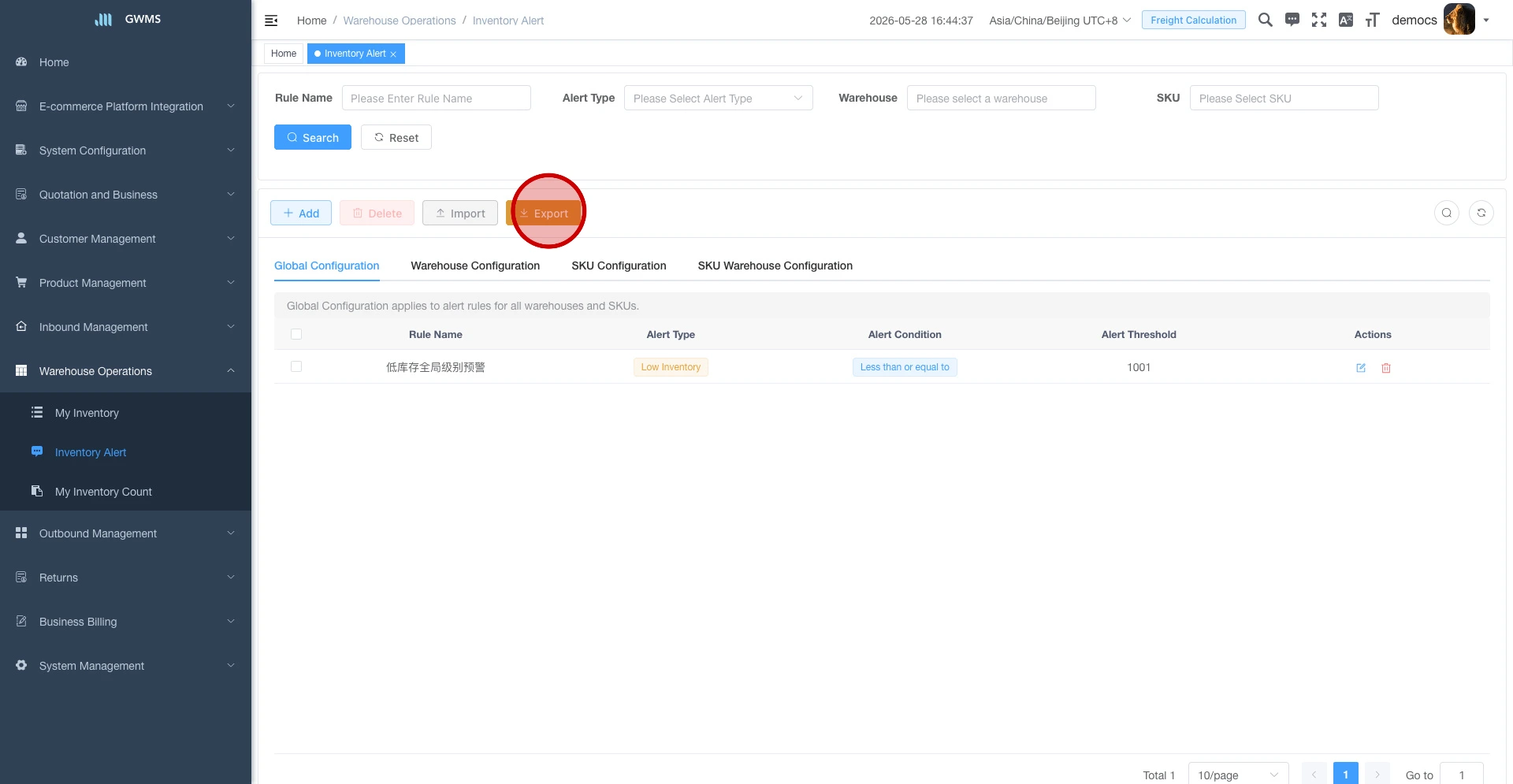Click Inbound Management sidebar icon
Screen dimensions: 1513x784
pos(21,326)
